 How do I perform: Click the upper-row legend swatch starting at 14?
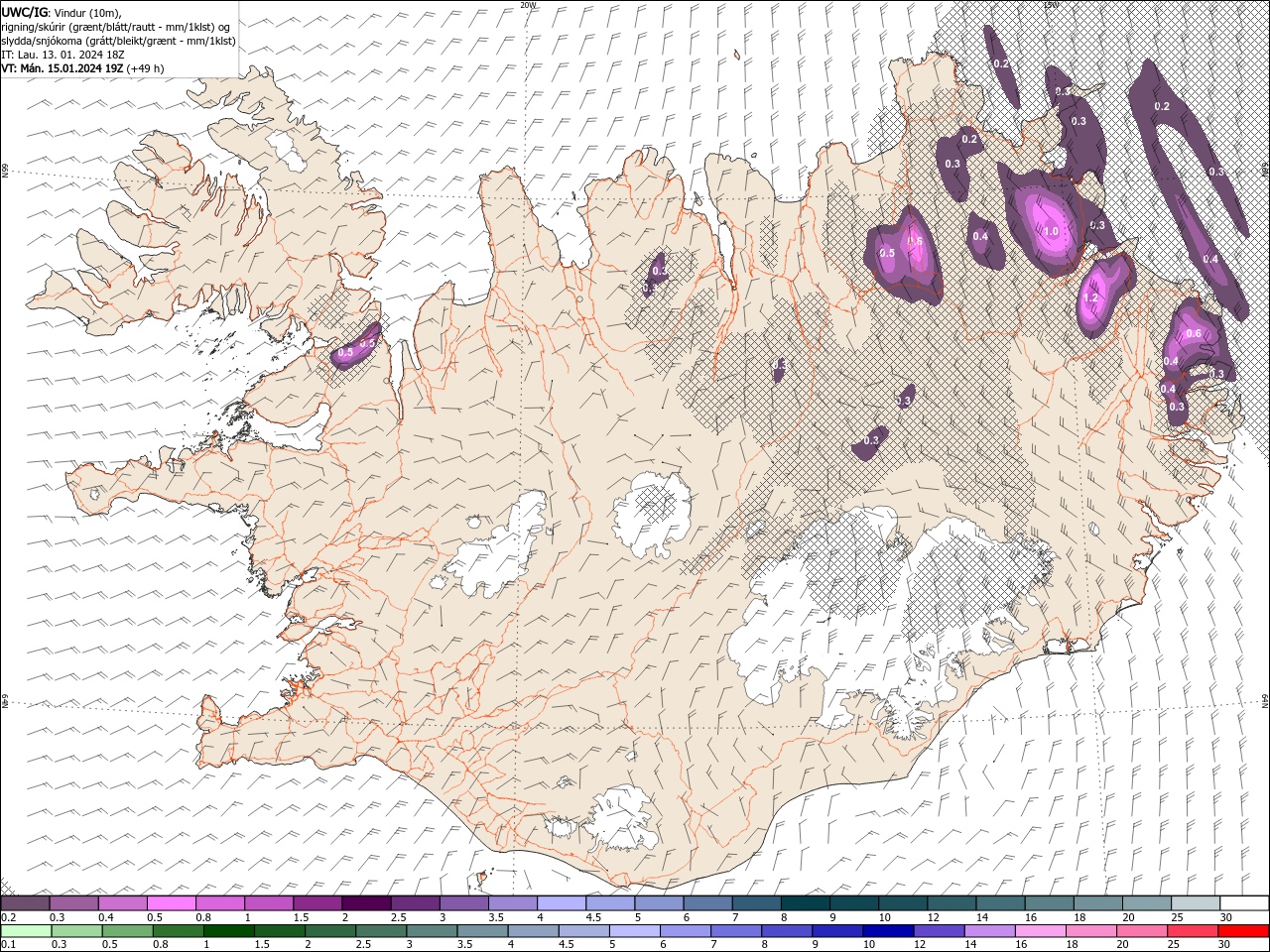click(x=999, y=902)
